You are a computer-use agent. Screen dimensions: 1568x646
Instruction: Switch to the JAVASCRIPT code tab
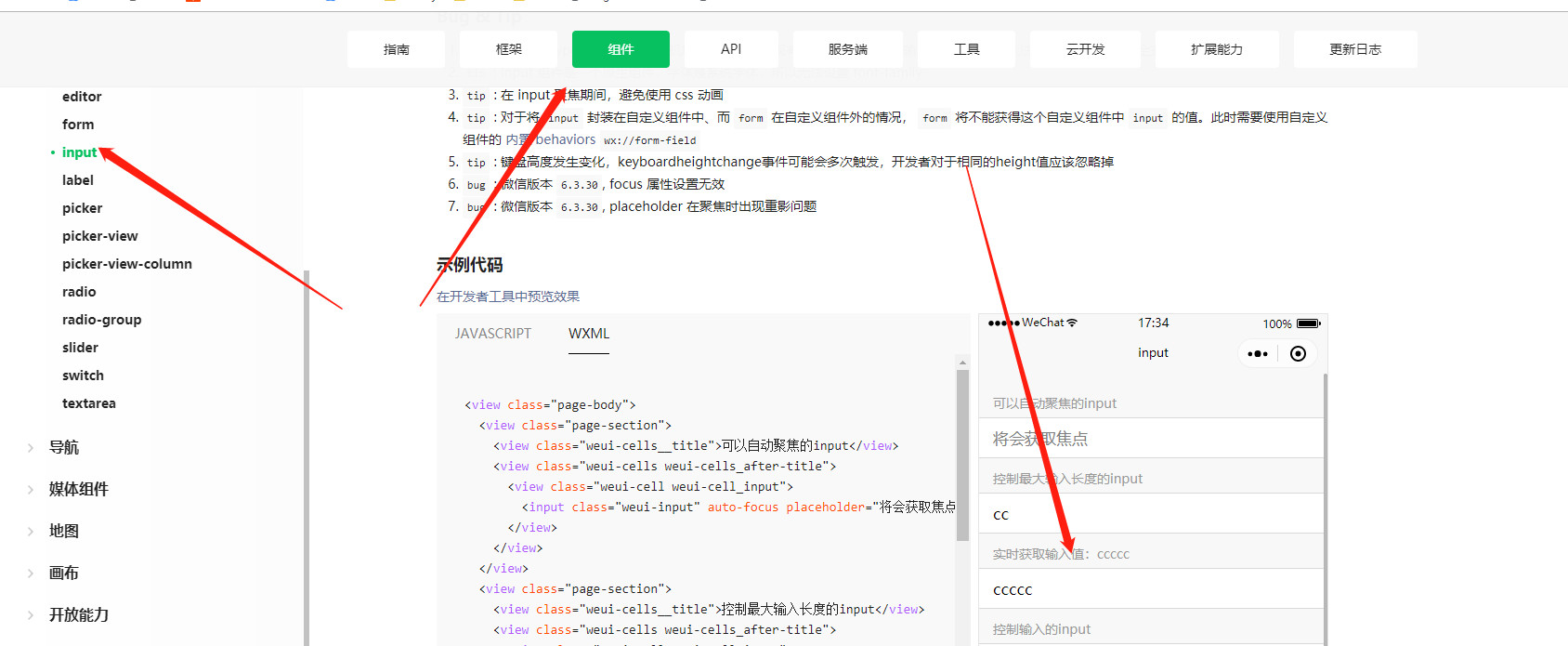492,334
